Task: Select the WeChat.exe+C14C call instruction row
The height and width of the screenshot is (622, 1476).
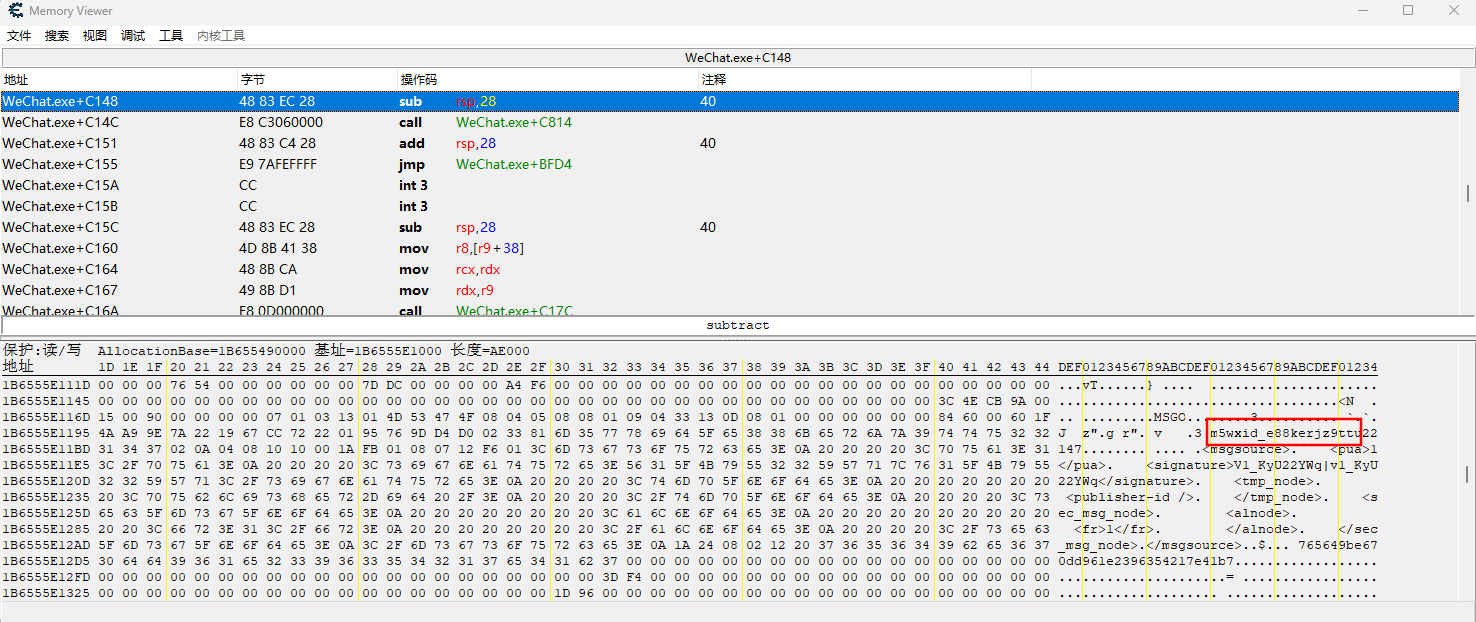Action: [730, 122]
